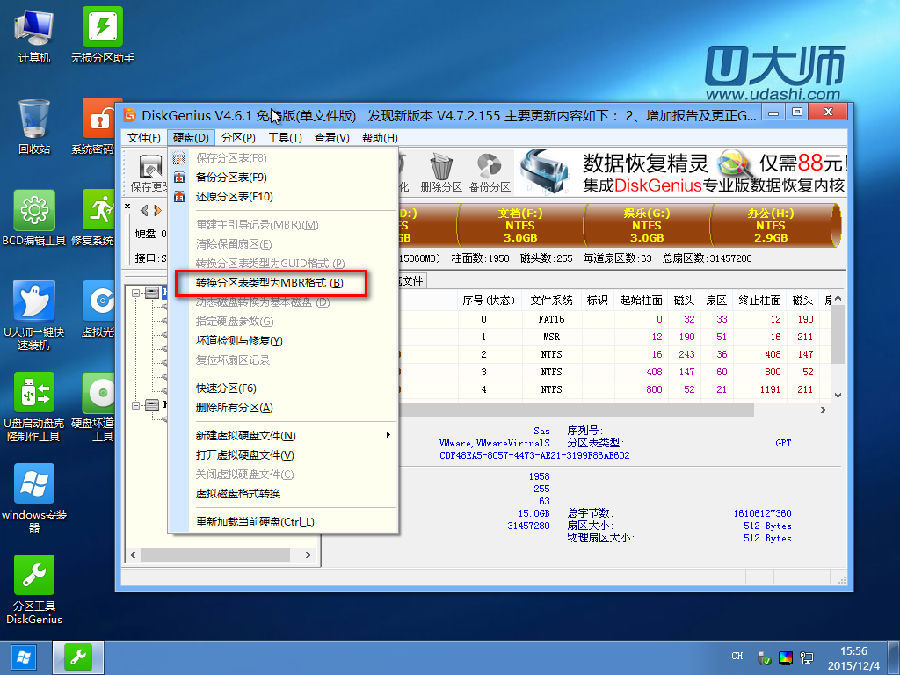The width and height of the screenshot is (900, 675).
Task: Open 回收站 desktop icon
Action: (34, 126)
